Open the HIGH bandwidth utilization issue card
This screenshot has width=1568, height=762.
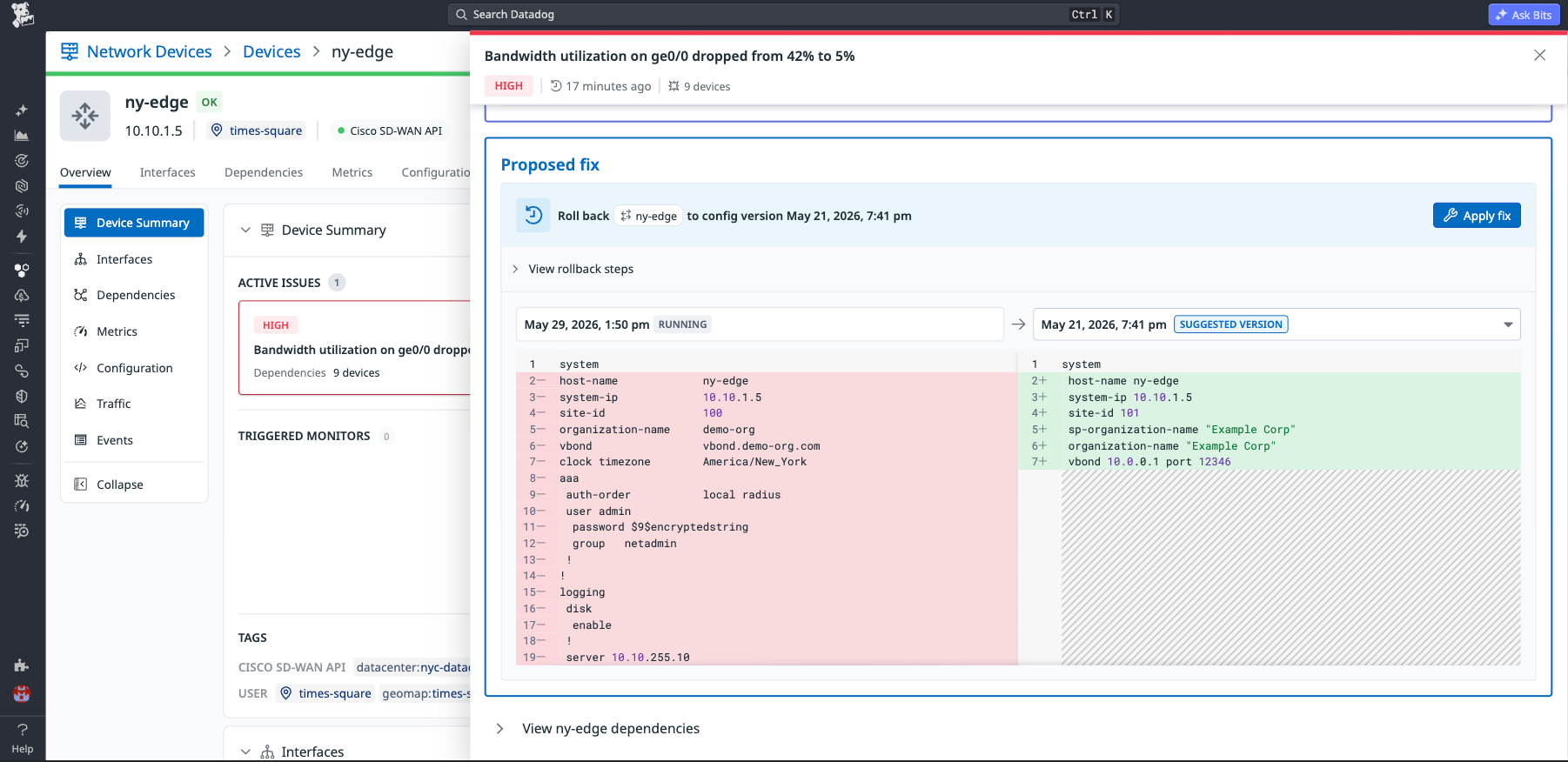pos(355,348)
